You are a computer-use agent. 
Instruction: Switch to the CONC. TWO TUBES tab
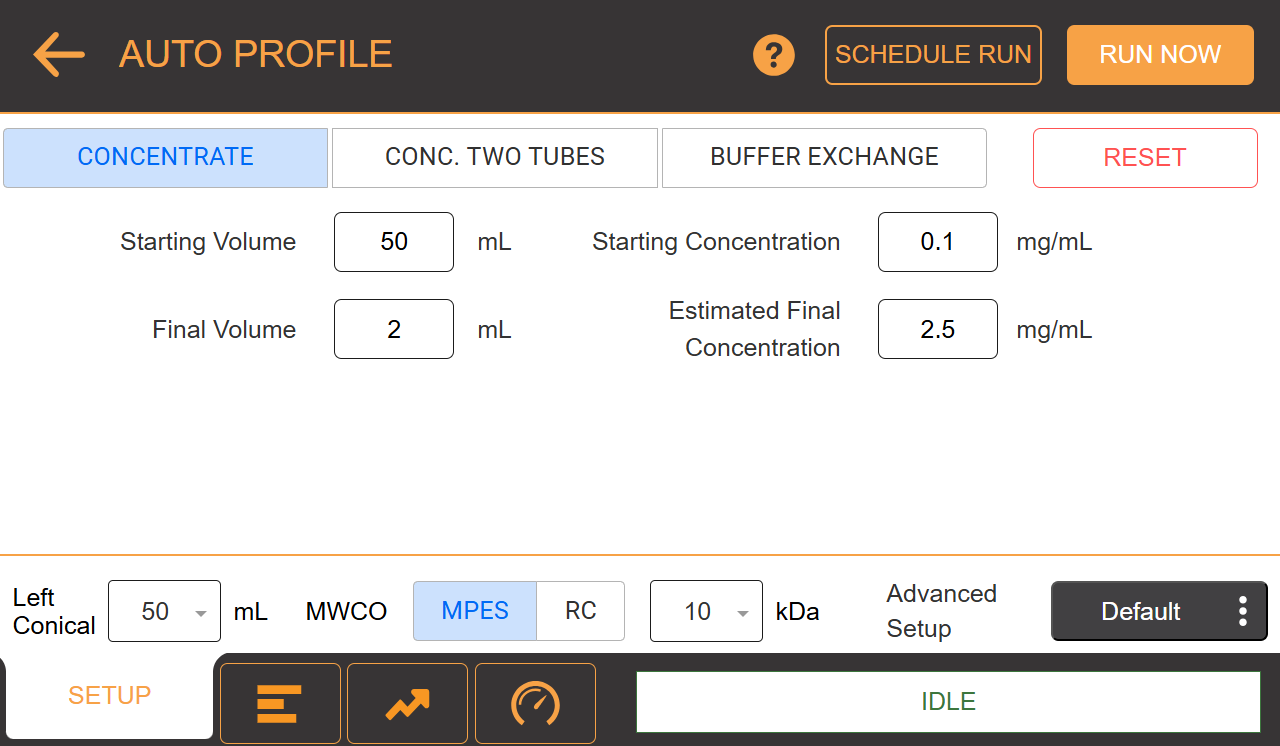[x=495, y=157]
